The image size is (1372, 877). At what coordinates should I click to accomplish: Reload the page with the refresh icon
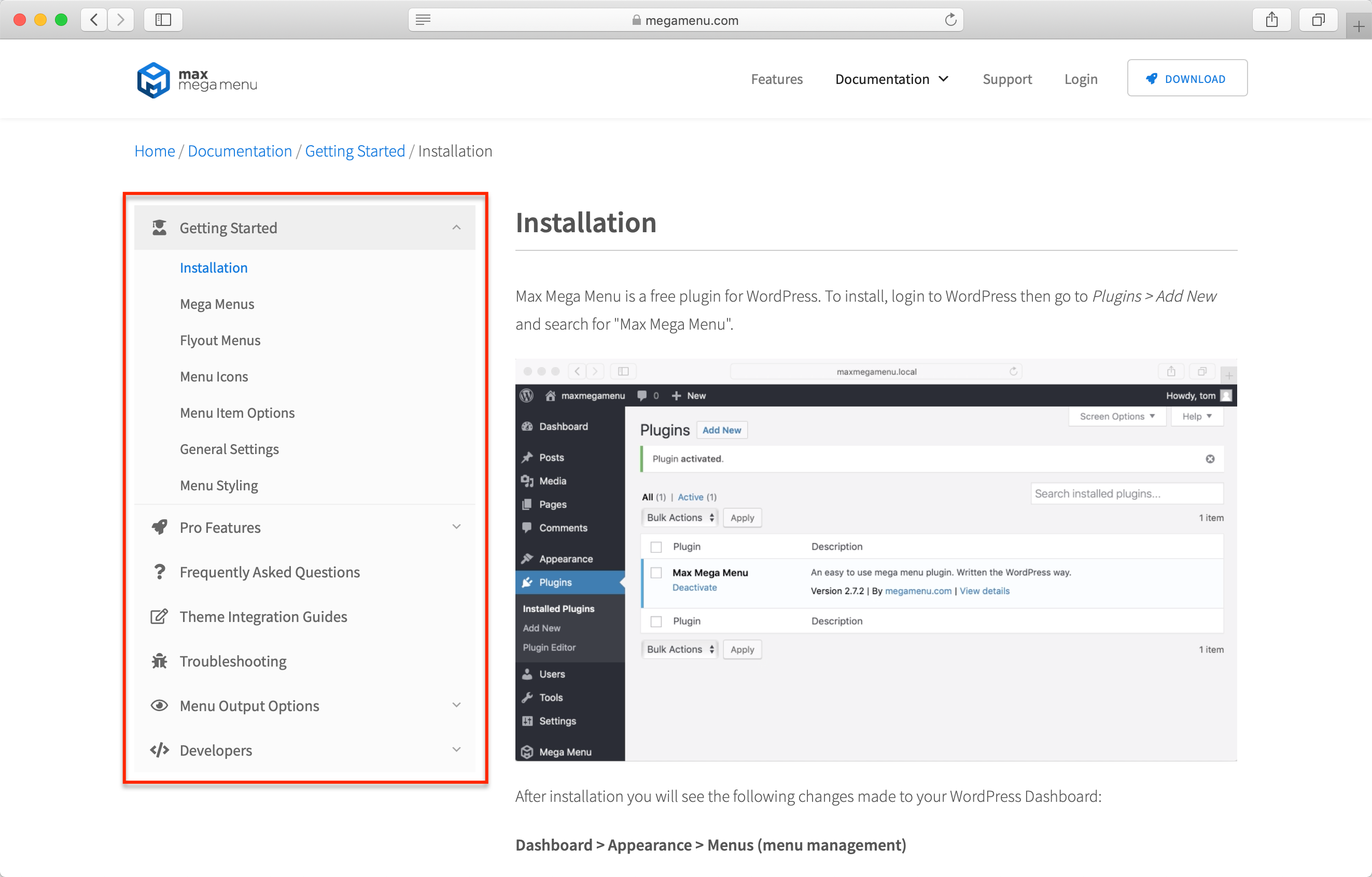click(x=950, y=20)
